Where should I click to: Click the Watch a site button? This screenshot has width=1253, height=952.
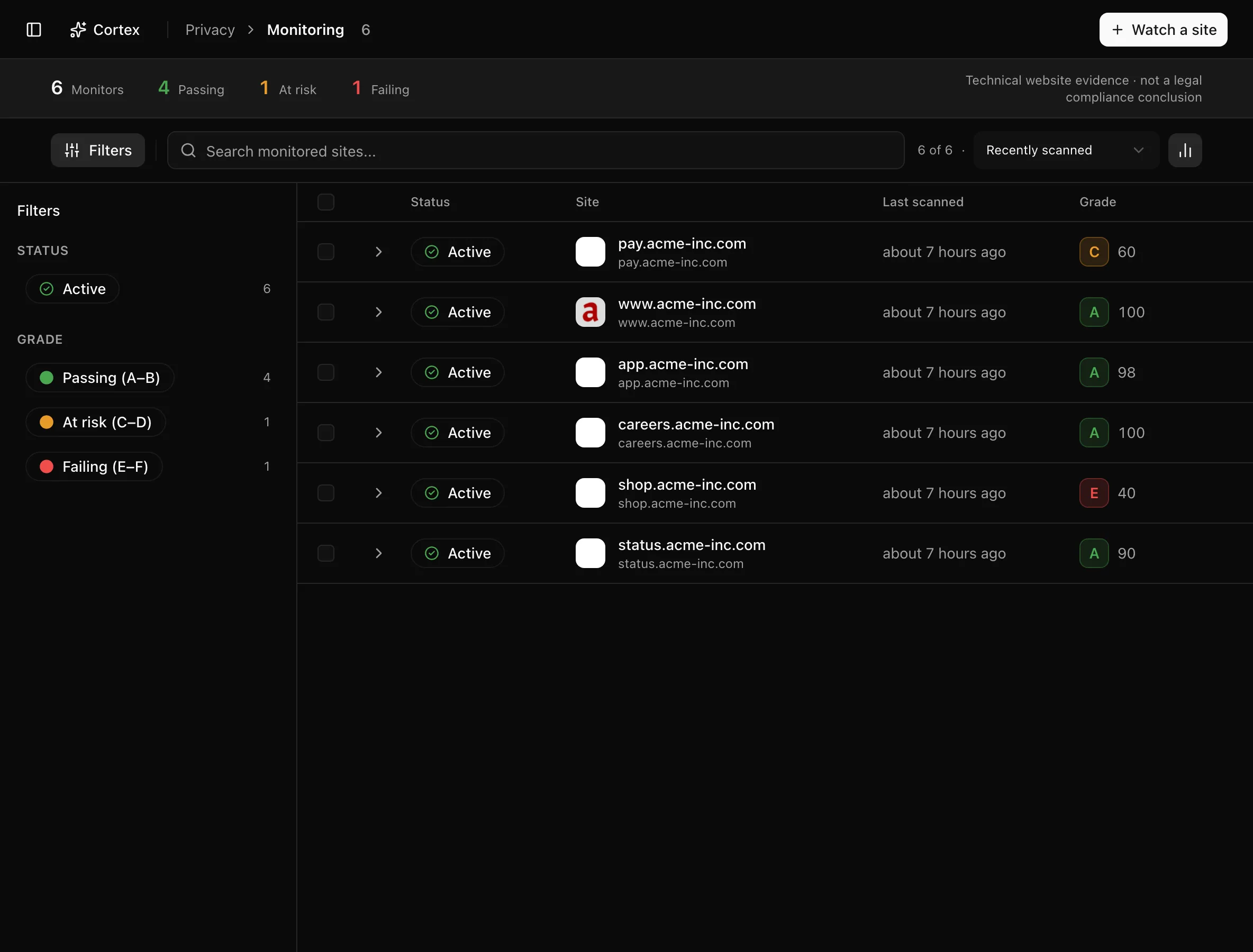click(1164, 30)
